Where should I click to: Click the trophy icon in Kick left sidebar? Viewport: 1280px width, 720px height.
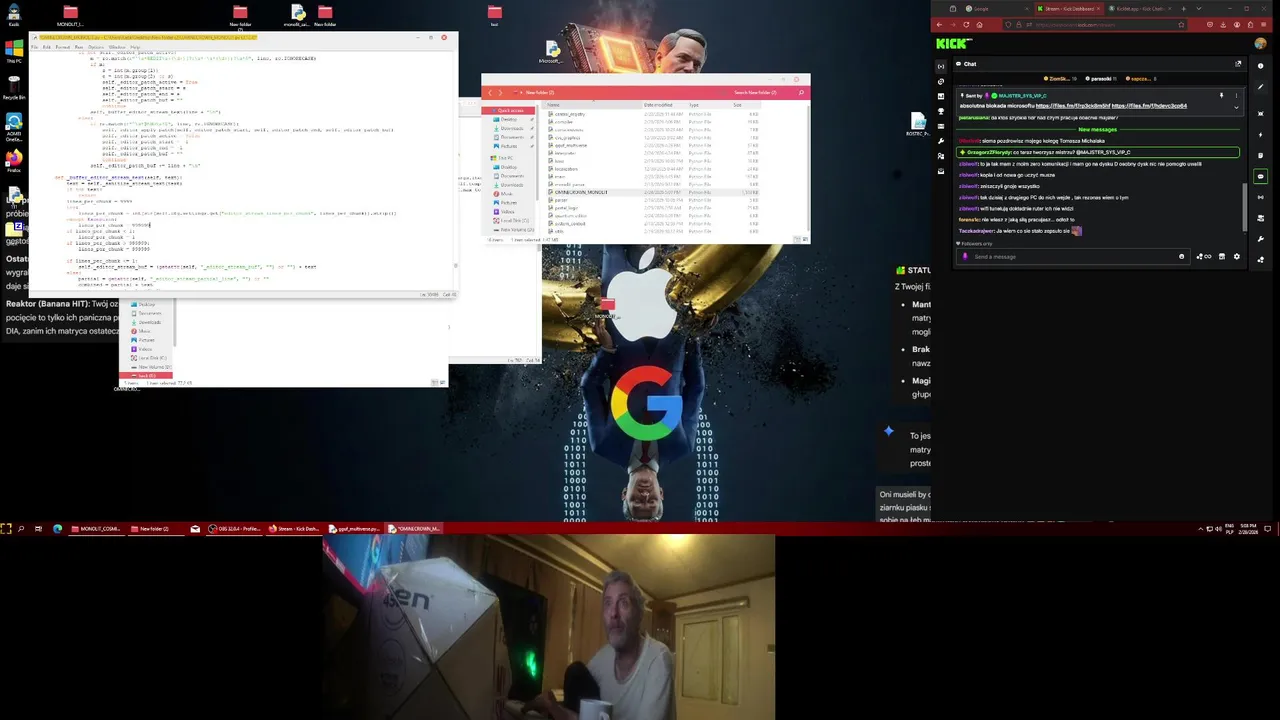click(x=941, y=111)
